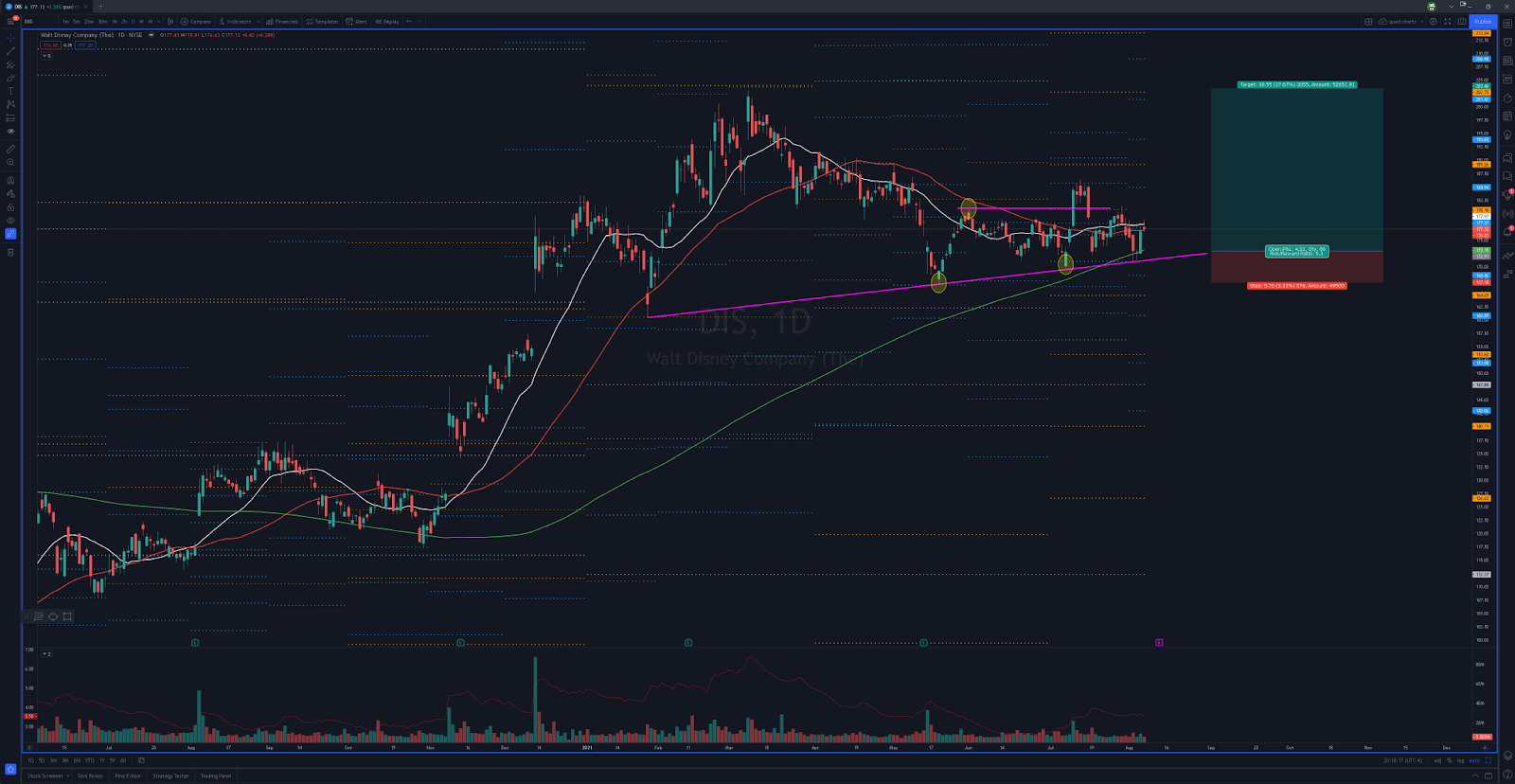
Task: Open the chart settings gear
Action: [x=1433, y=21]
